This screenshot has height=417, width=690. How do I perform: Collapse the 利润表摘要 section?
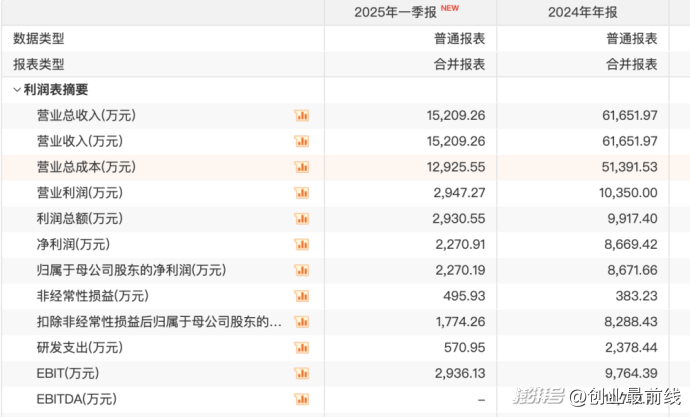[x=17, y=90]
